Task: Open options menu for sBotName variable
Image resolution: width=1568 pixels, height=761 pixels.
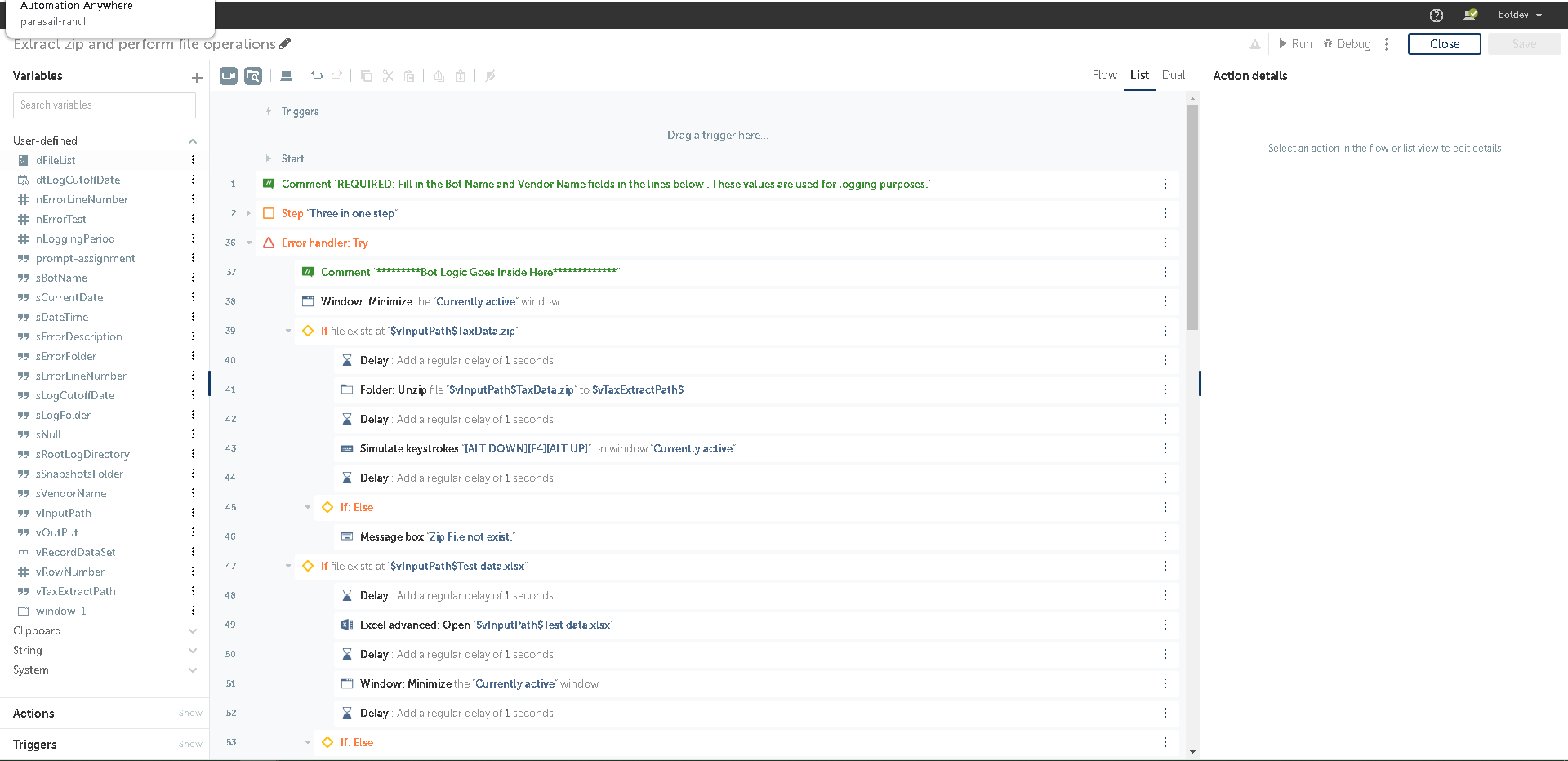Action: [x=193, y=278]
